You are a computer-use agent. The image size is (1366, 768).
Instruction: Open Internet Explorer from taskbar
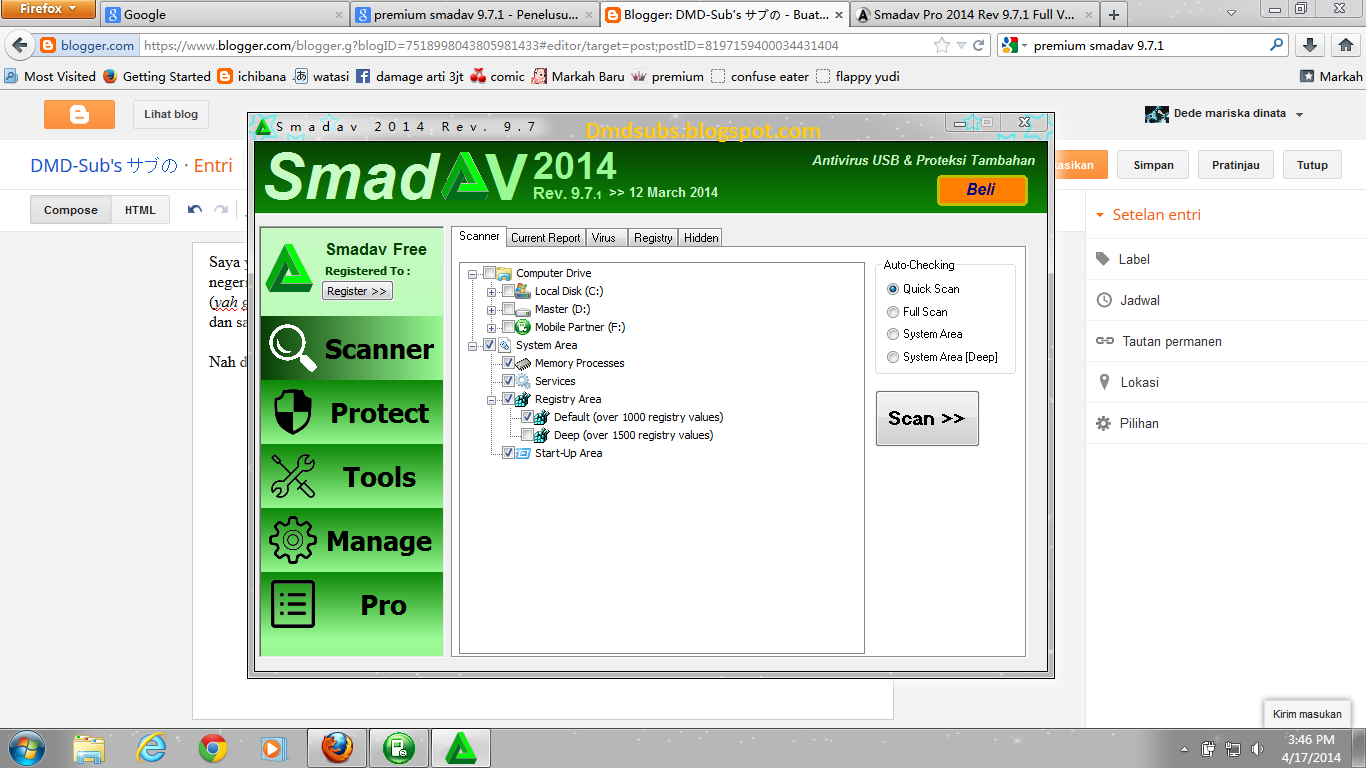click(151, 748)
